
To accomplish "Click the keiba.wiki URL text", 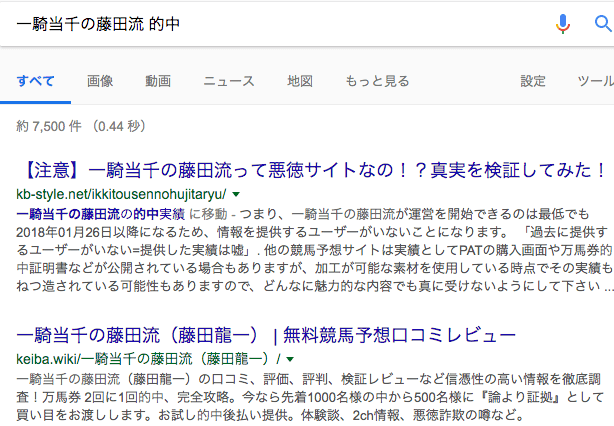I will (148, 359).
